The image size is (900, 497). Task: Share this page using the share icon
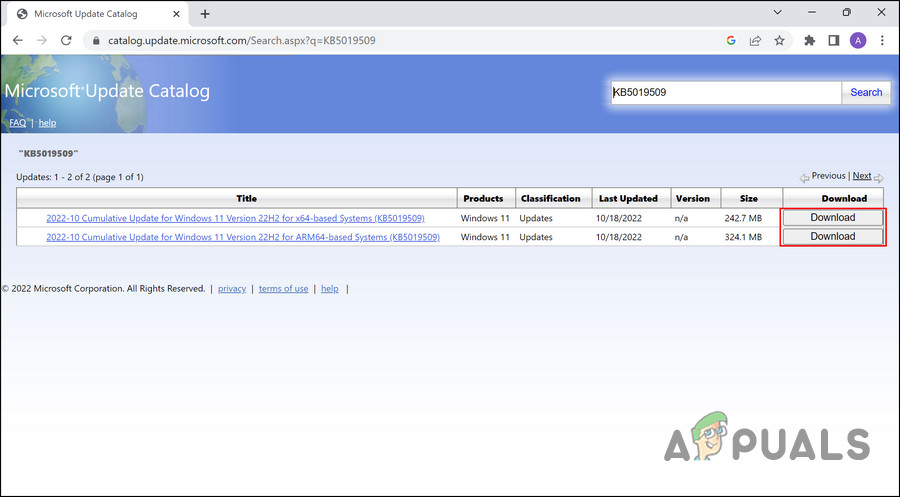click(x=754, y=41)
